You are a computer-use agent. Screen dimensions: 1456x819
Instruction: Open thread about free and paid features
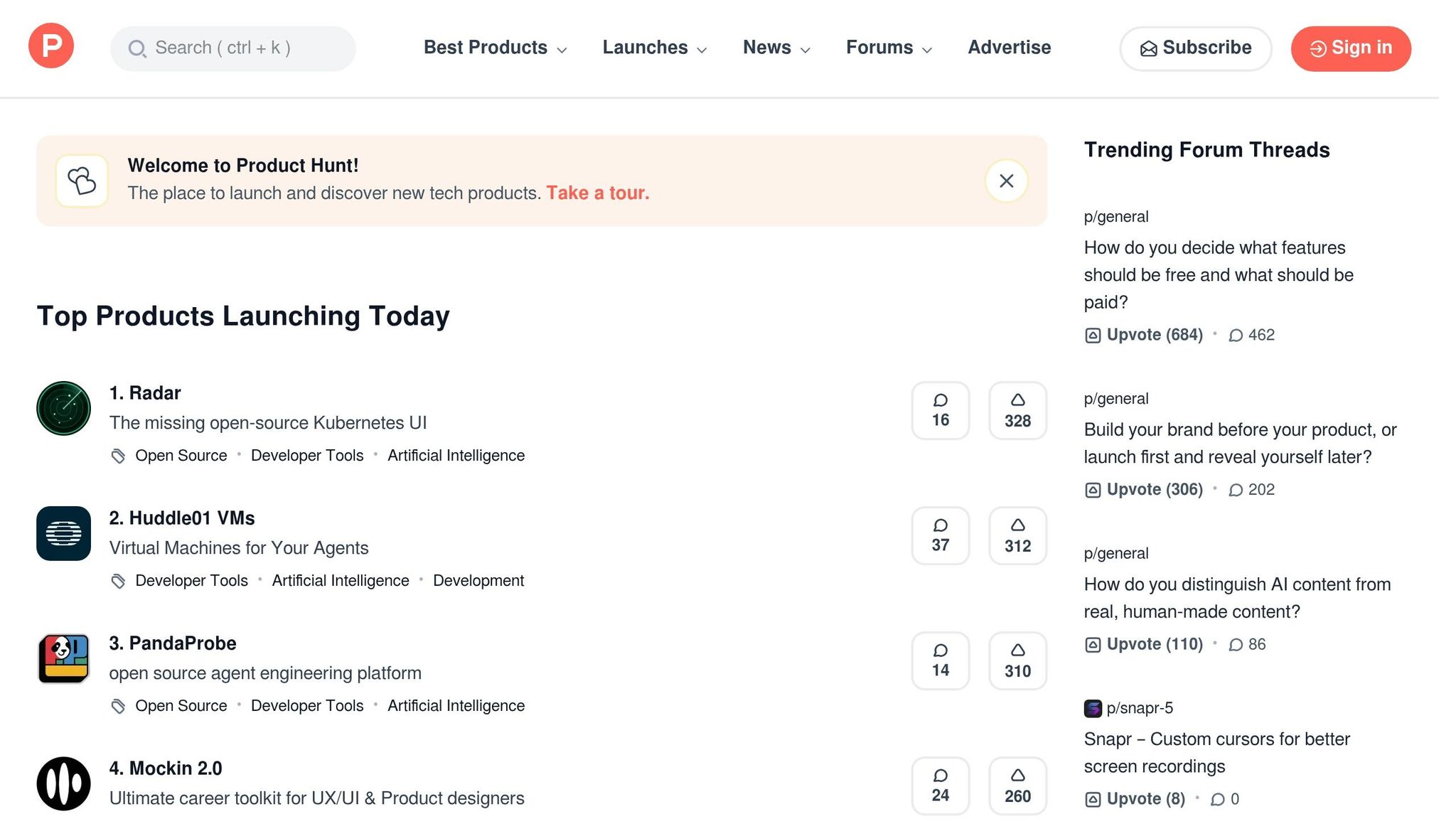[1219, 275]
